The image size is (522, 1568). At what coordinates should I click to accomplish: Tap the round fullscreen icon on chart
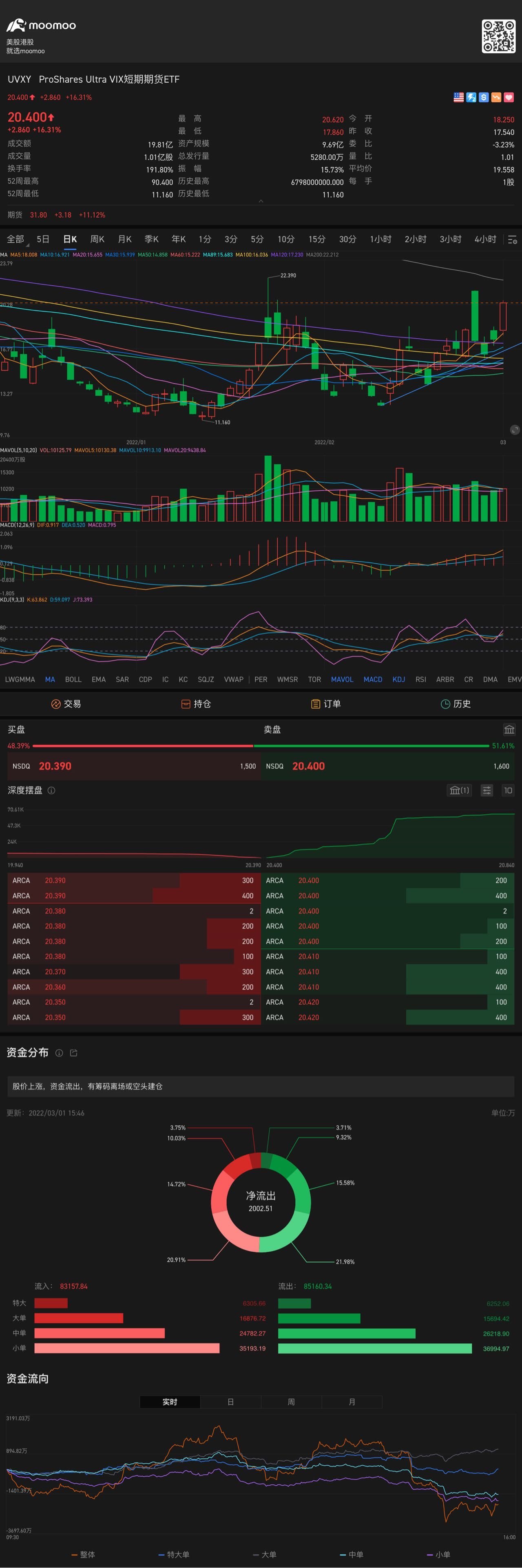515,430
